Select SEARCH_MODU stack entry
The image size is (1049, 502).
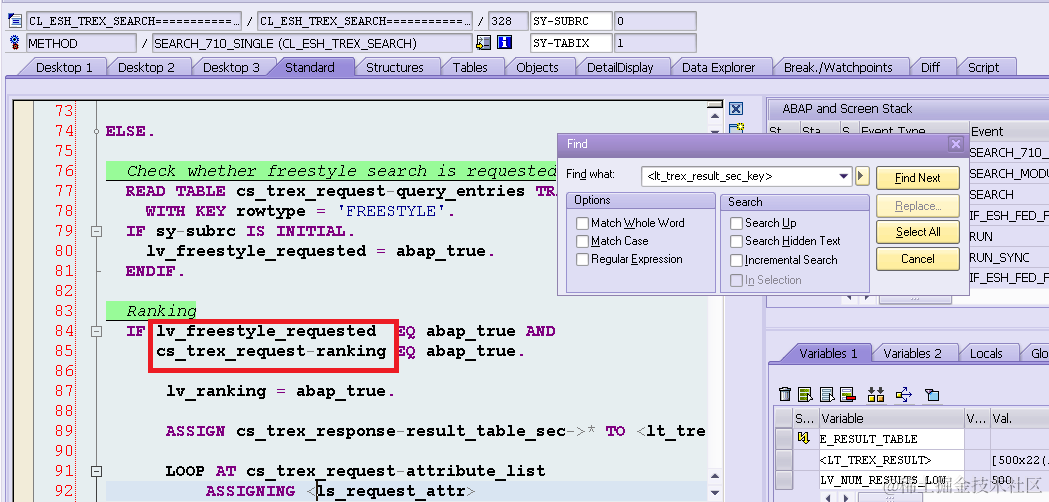click(1008, 173)
